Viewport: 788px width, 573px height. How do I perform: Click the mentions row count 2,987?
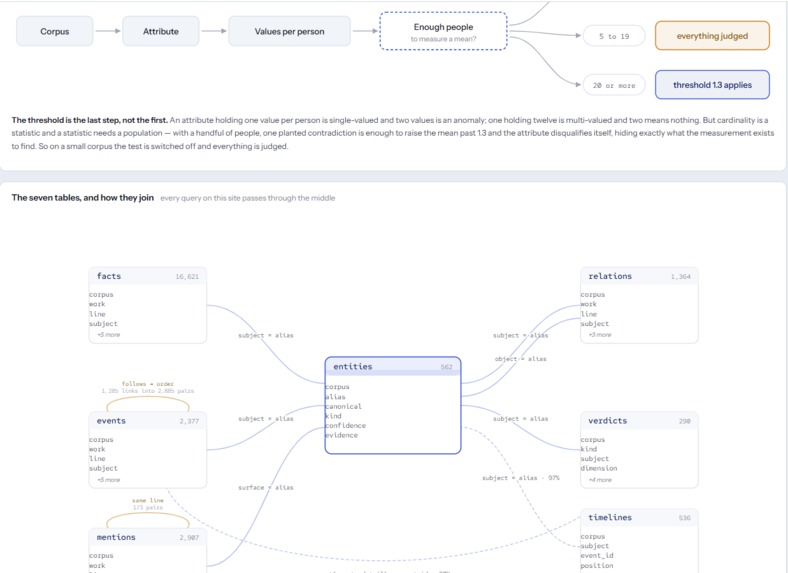189,537
